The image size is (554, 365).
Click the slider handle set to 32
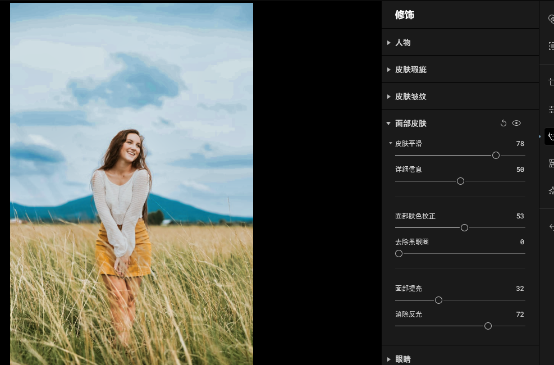[x=438, y=300]
